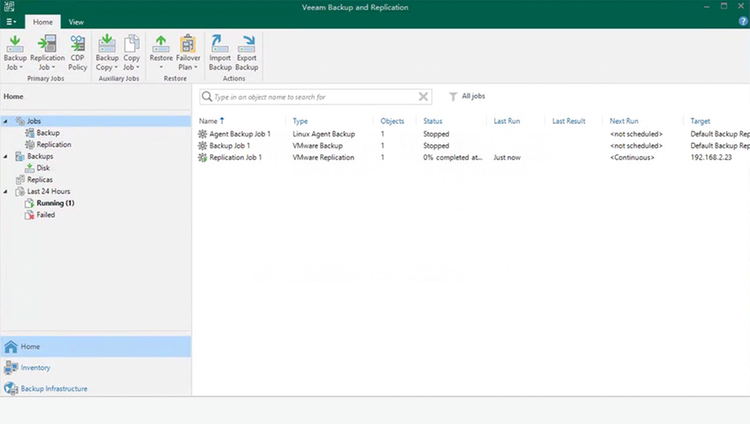Click the object name search field
This screenshot has width=750, height=424.
pyautogui.click(x=314, y=97)
